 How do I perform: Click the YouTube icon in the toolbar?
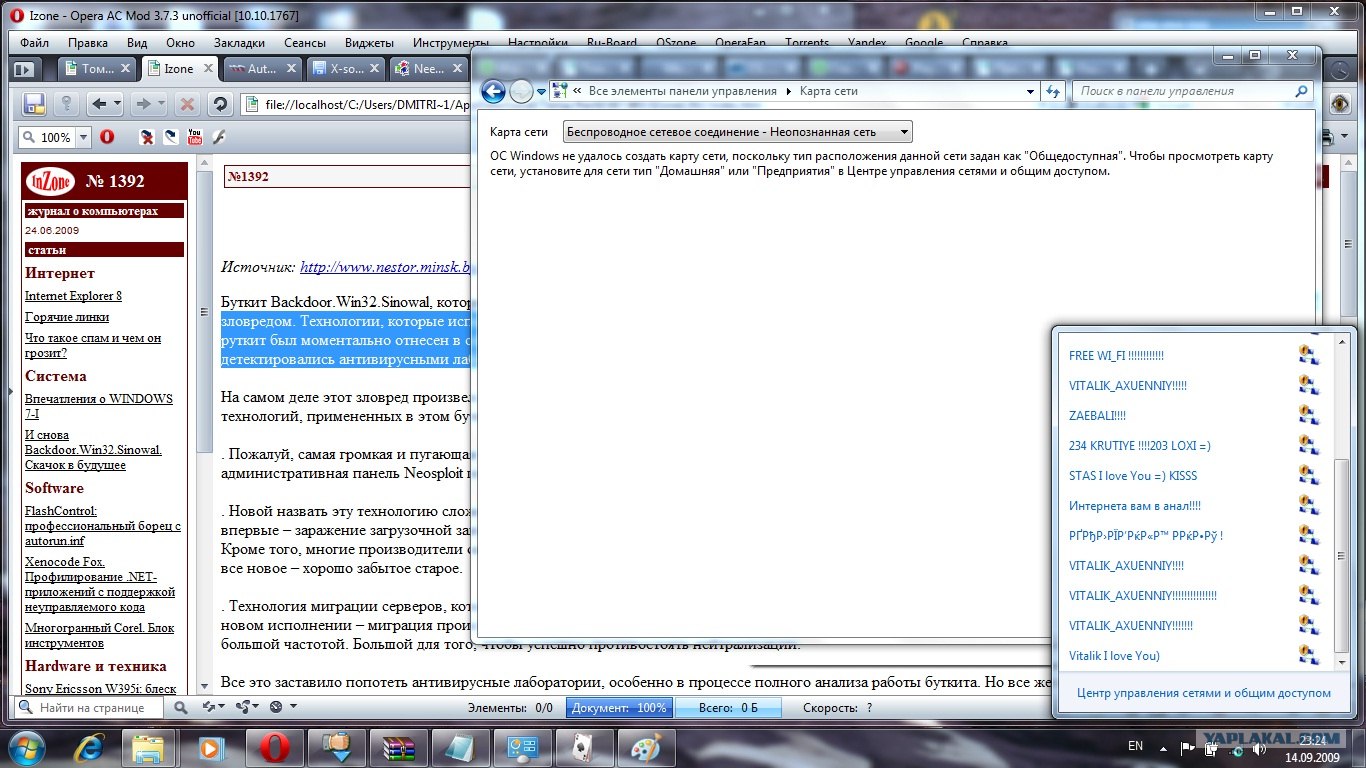[195, 137]
